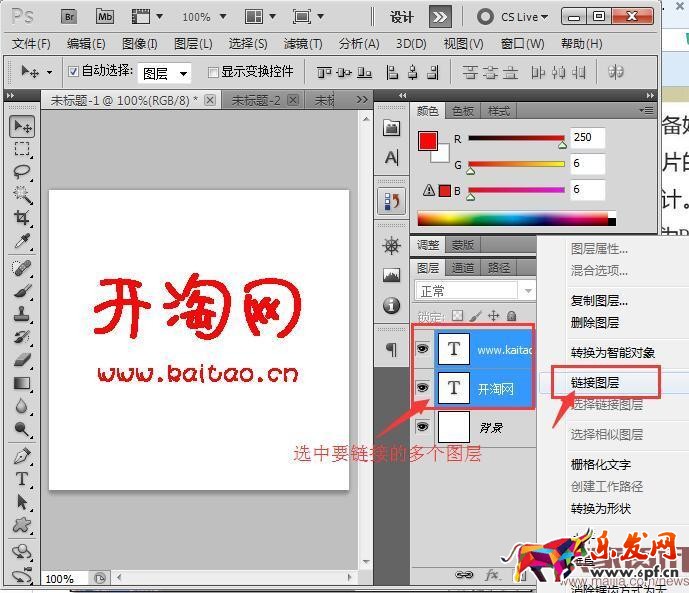This screenshot has height=593, width=689.
Task: Choose 删除图层 in context menu
Action: click(595, 323)
